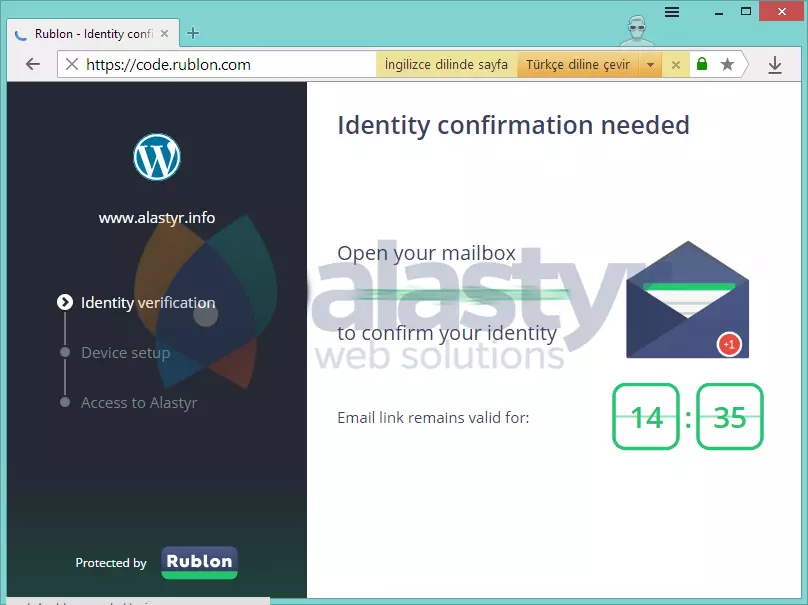Click the green padlock security icon
The width and height of the screenshot is (808, 605).
tap(702, 64)
